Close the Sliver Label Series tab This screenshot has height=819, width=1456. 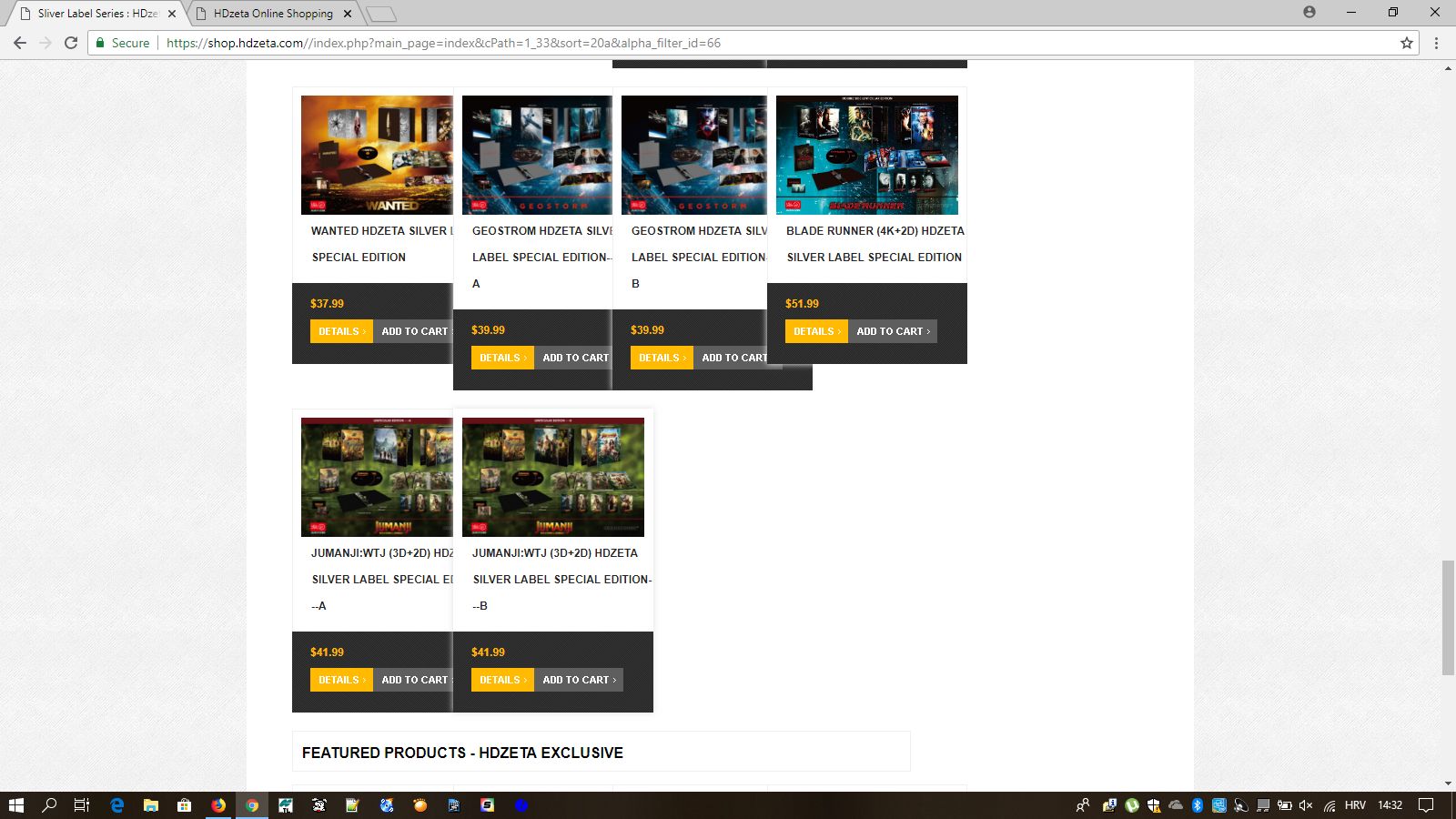point(172,14)
